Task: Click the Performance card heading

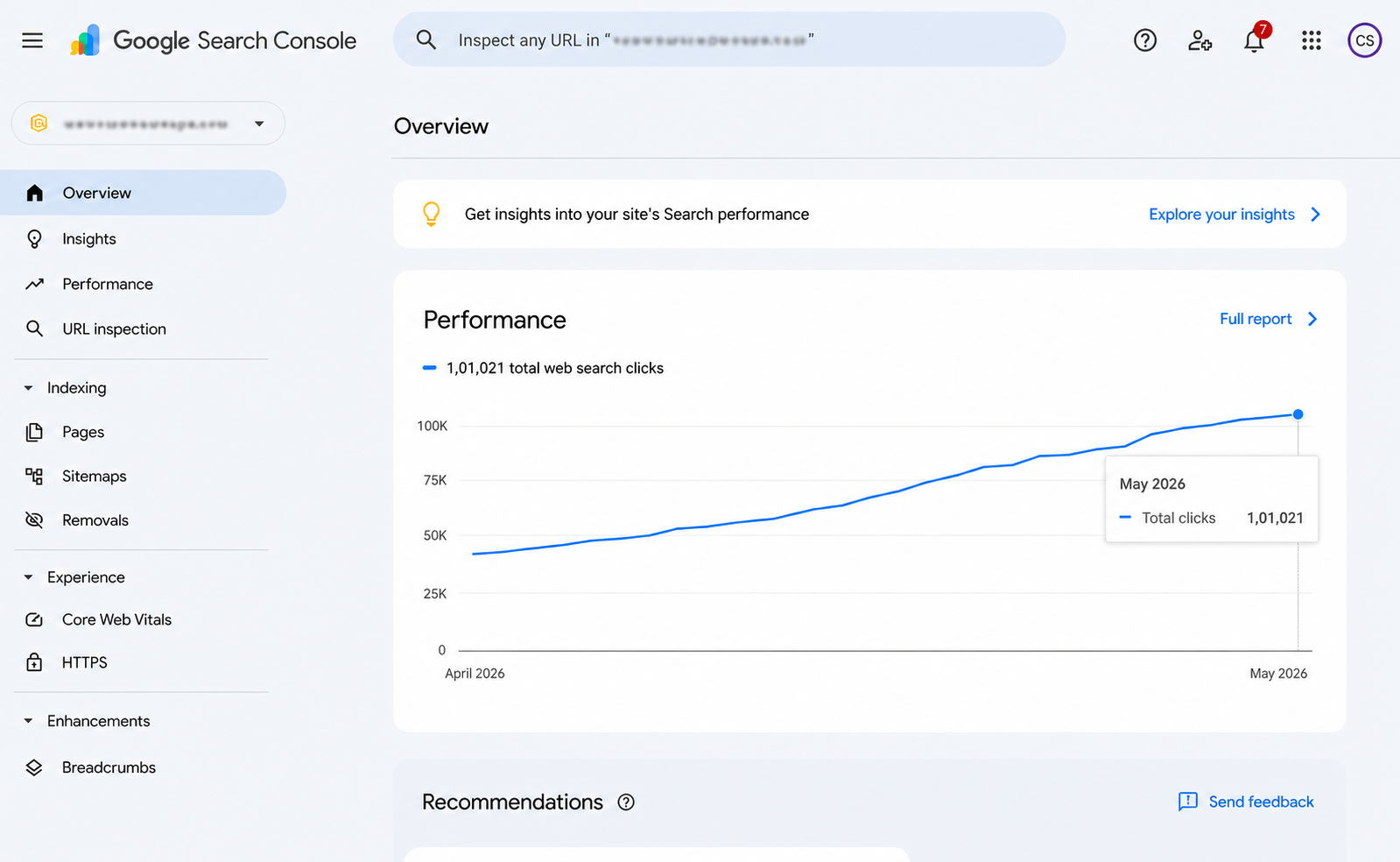Action: click(495, 320)
